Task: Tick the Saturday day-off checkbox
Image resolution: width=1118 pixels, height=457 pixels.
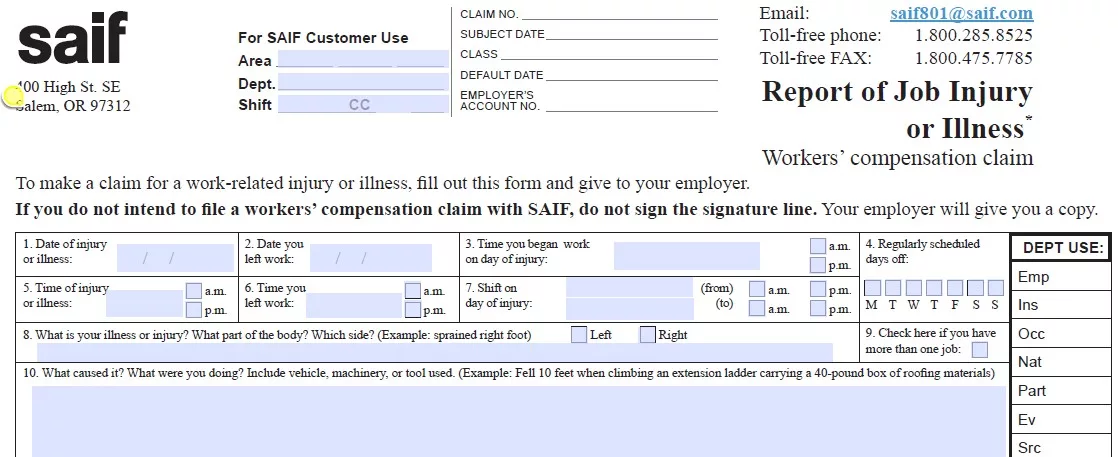Action: point(975,288)
